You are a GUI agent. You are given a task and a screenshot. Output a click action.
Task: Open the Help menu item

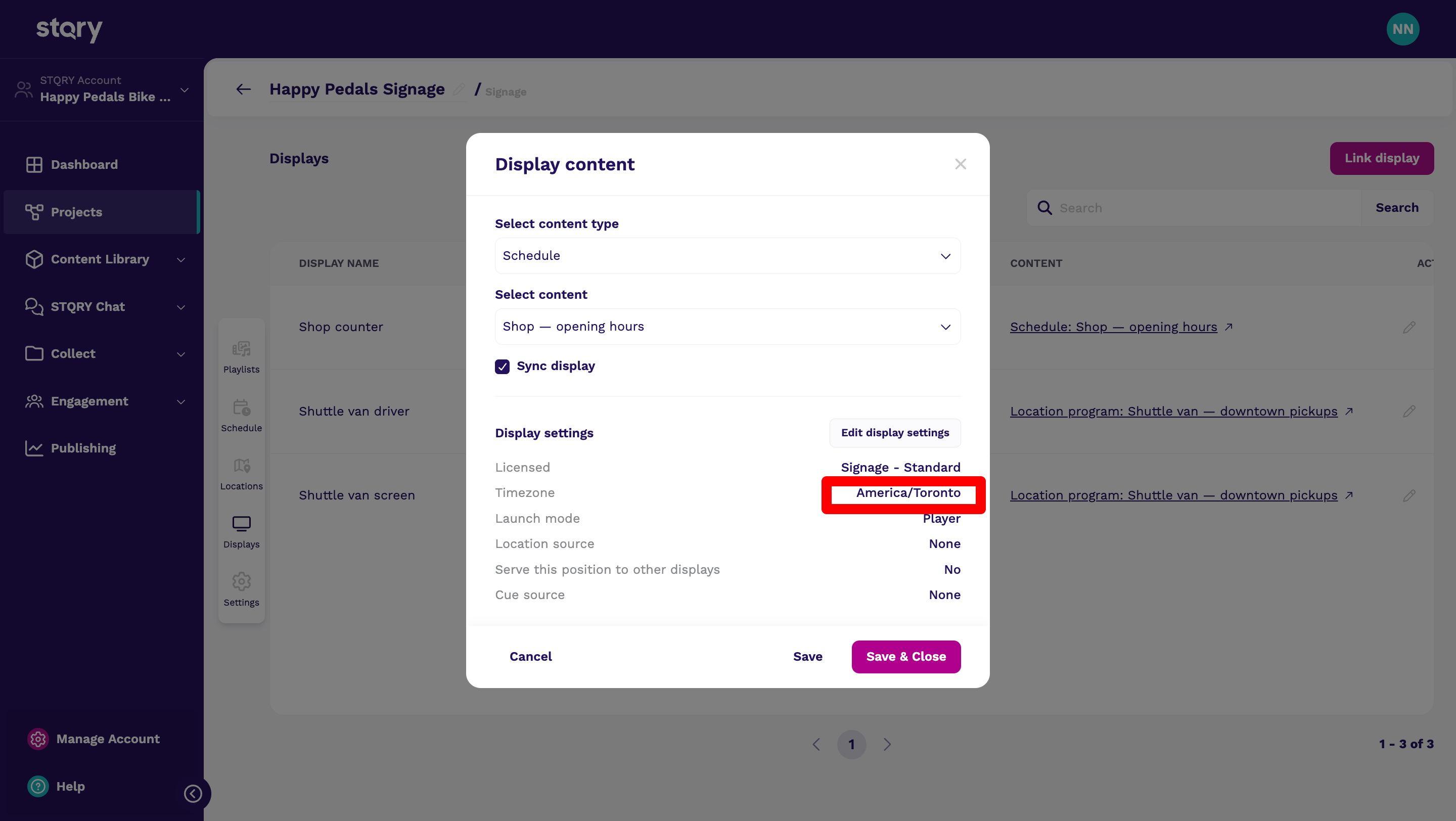(x=57, y=786)
